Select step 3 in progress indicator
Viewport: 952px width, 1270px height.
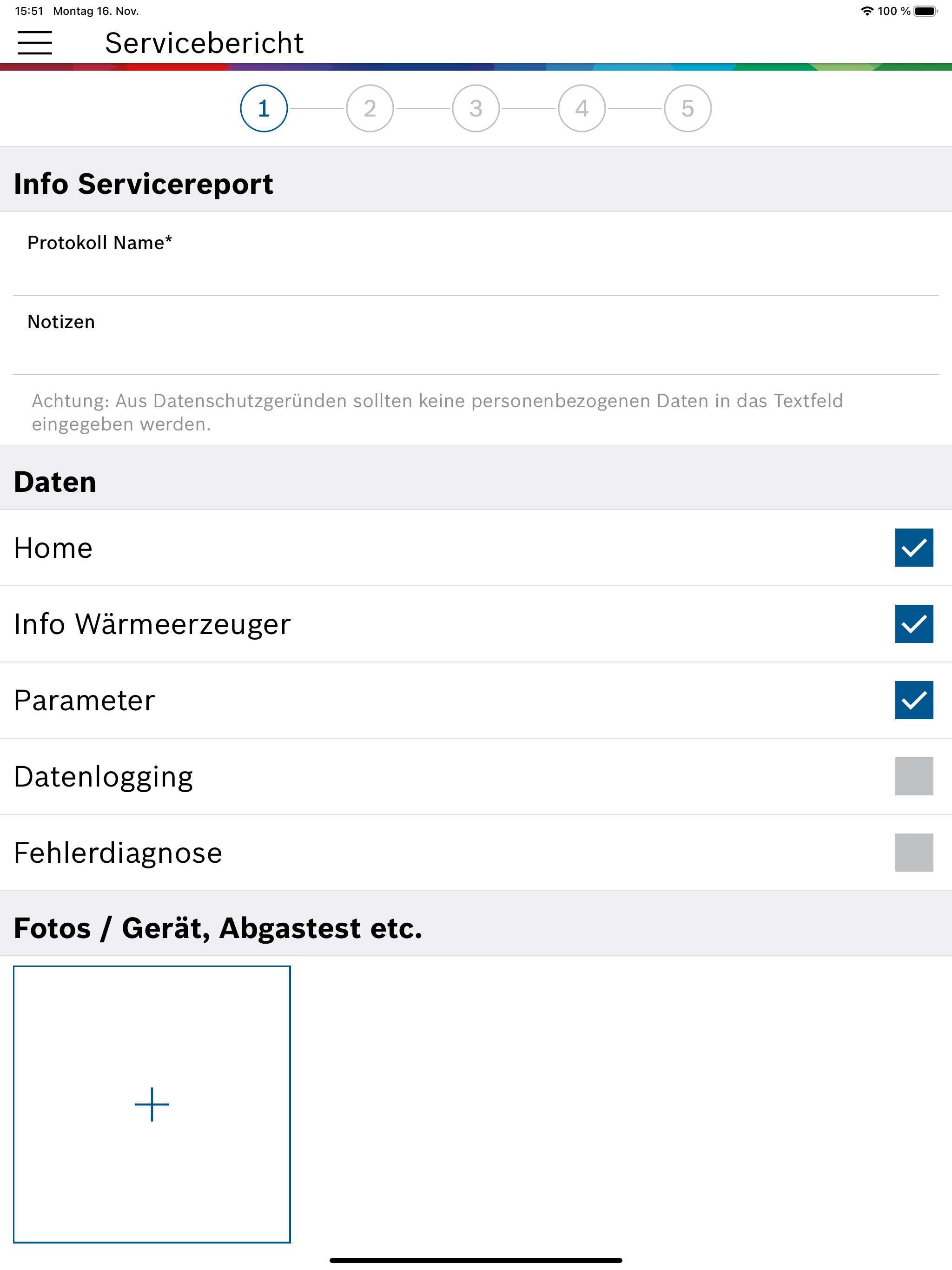[476, 108]
